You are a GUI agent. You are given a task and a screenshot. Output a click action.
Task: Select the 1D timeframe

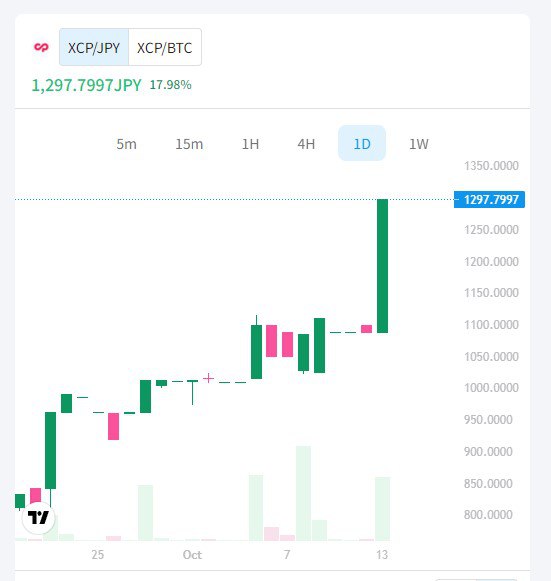[362, 144]
